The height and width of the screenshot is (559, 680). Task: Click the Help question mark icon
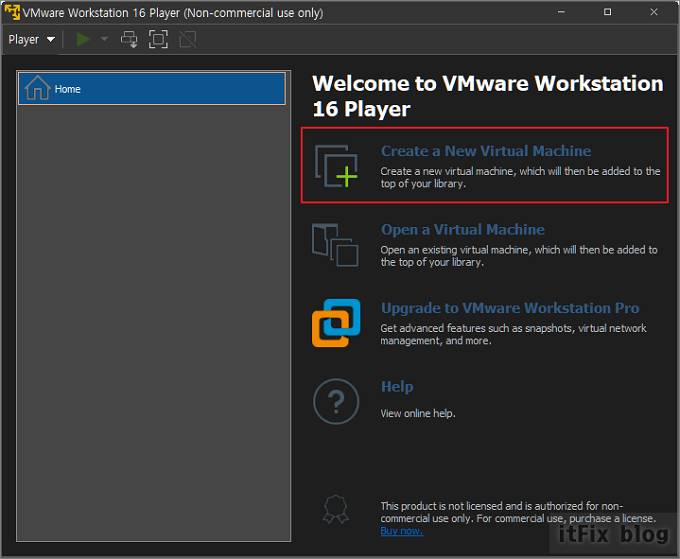click(x=336, y=401)
